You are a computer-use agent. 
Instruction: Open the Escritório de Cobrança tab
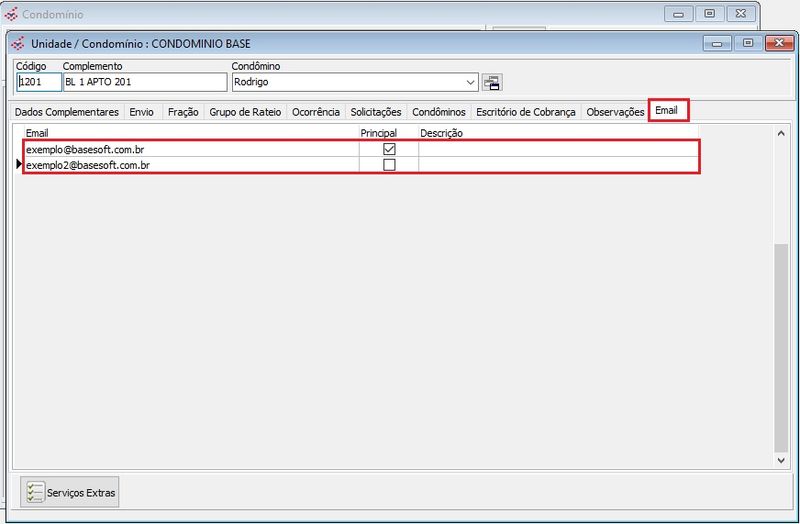click(526, 112)
